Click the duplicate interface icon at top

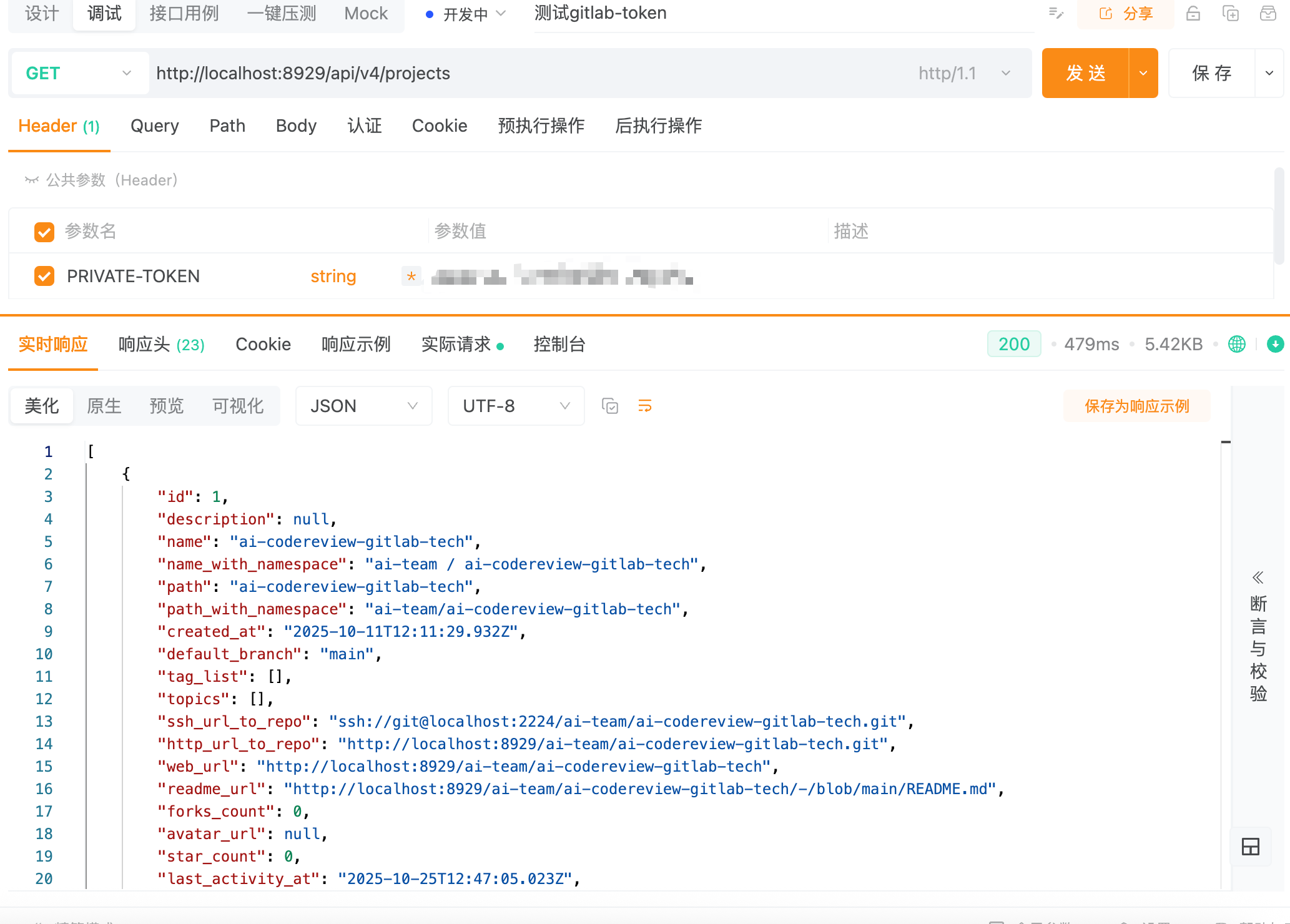[1230, 14]
